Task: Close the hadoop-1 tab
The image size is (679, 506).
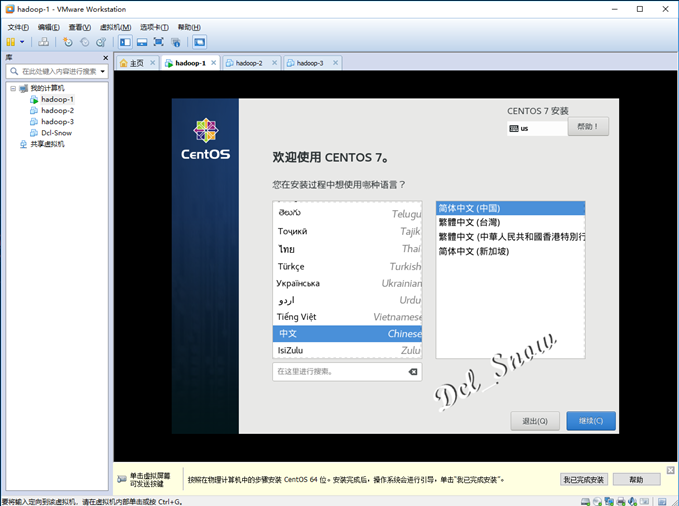Action: pyautogui.click(x=213, y=63)
